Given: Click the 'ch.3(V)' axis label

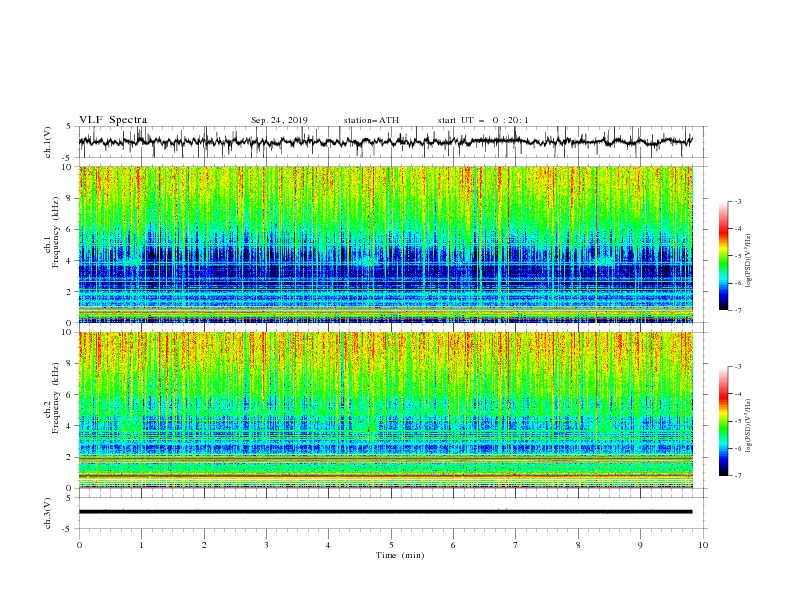Looking at the screenshot, I should click(48, 514).
